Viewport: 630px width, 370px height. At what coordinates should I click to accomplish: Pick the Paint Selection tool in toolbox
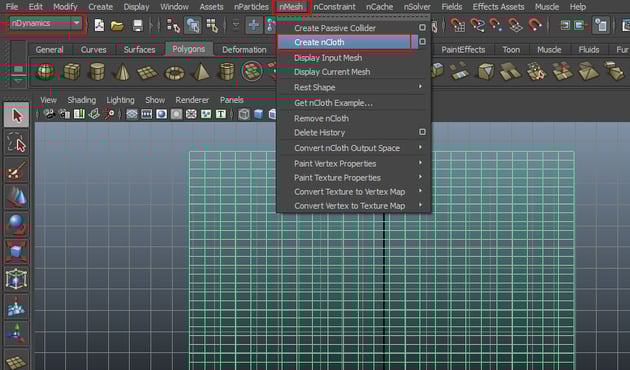[16, 170]
